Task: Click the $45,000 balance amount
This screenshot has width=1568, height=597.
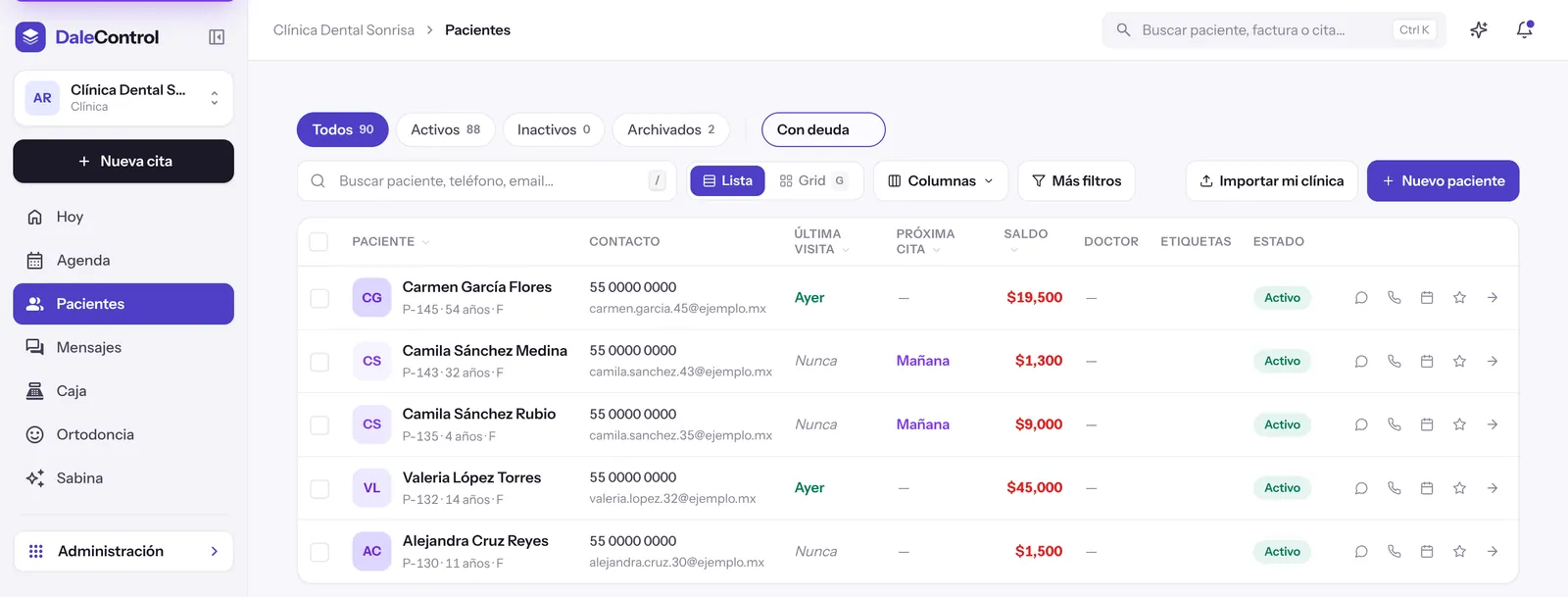Action: (1034, 487)
